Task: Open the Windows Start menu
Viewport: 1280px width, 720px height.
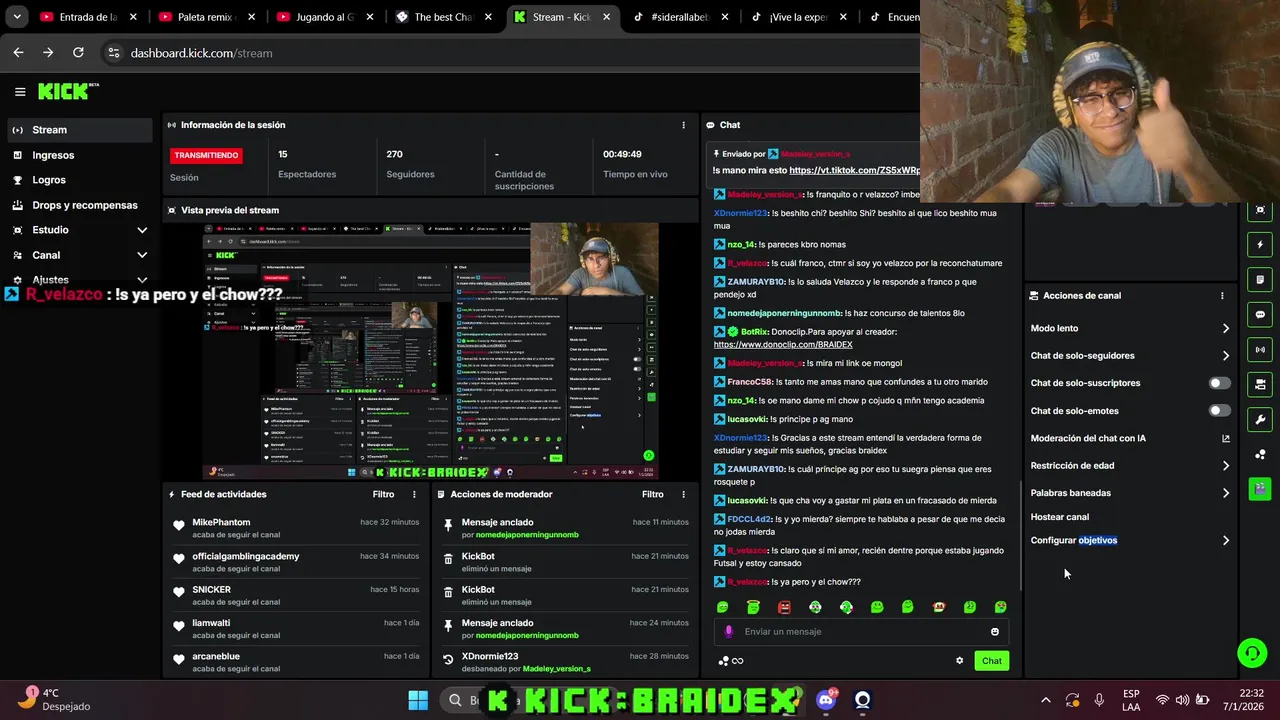Action: [418, 700]
